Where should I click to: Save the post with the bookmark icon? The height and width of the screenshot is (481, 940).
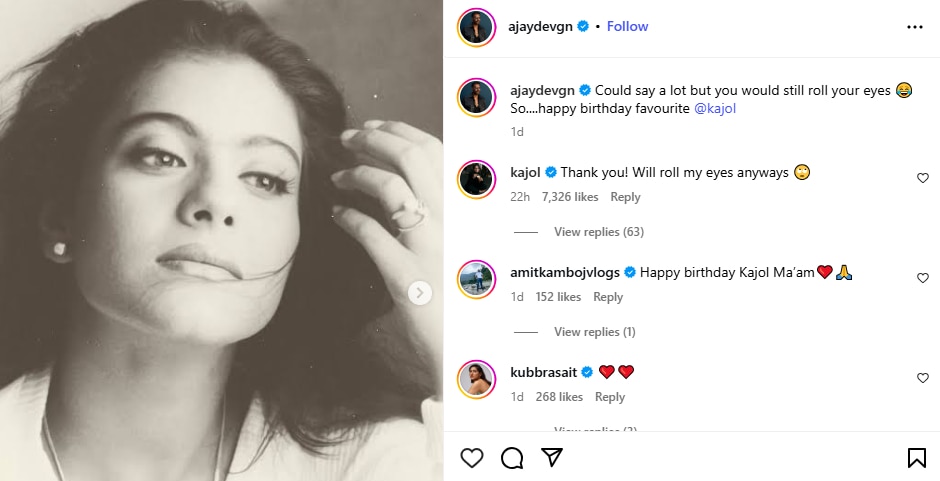pos(916,458)
